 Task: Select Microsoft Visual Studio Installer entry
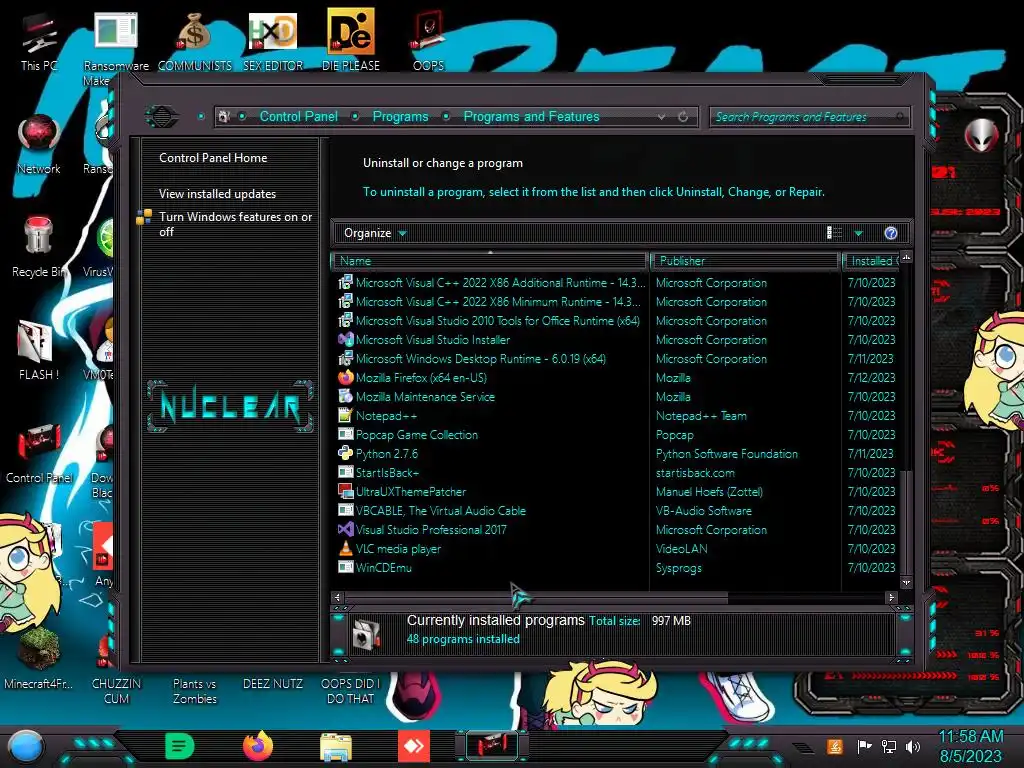click(433, 340)
